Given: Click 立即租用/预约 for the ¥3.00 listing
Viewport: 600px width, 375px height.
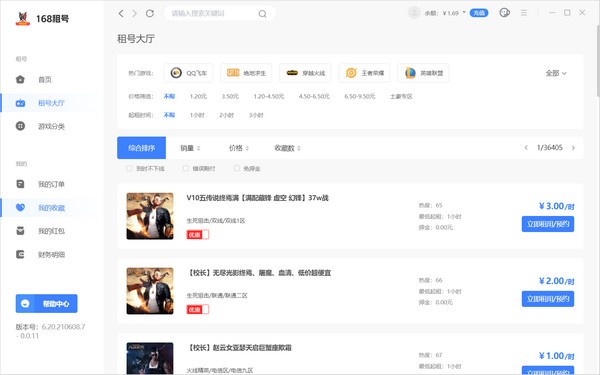Looking at the screenshot, I should (548, 224).
